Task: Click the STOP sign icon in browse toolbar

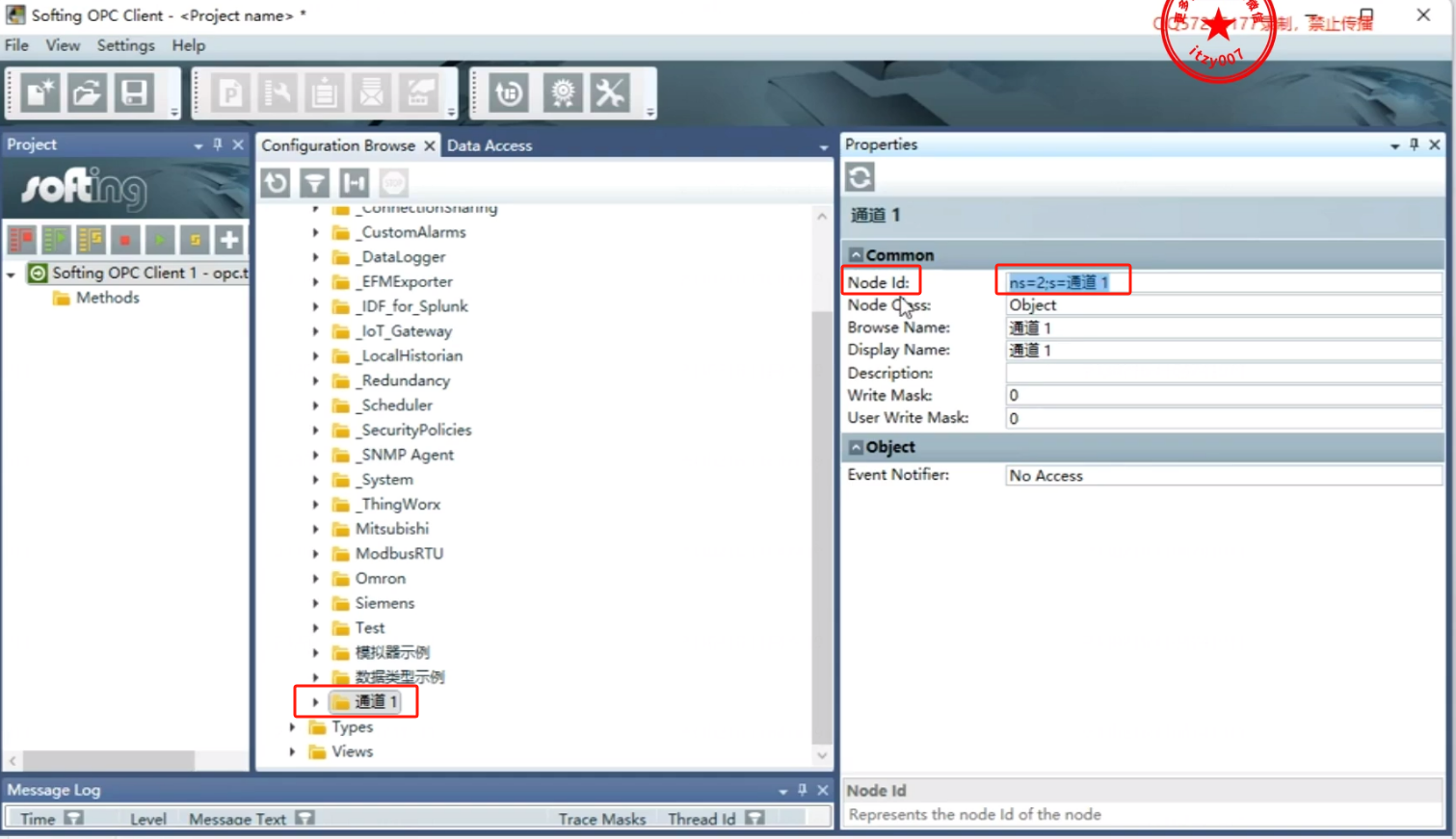Action: (393, 182)
